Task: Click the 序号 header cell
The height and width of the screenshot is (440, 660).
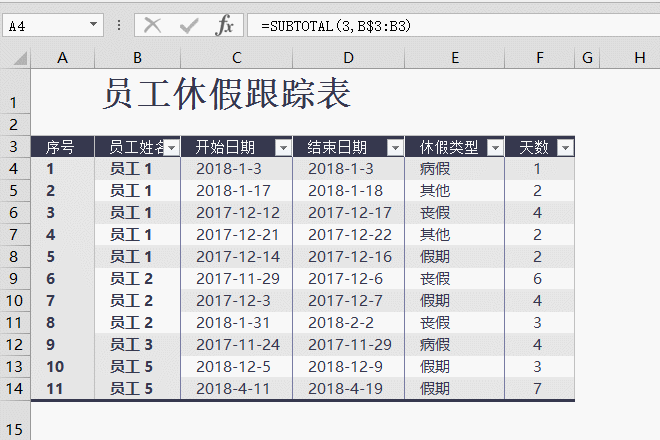Action: 62,147
